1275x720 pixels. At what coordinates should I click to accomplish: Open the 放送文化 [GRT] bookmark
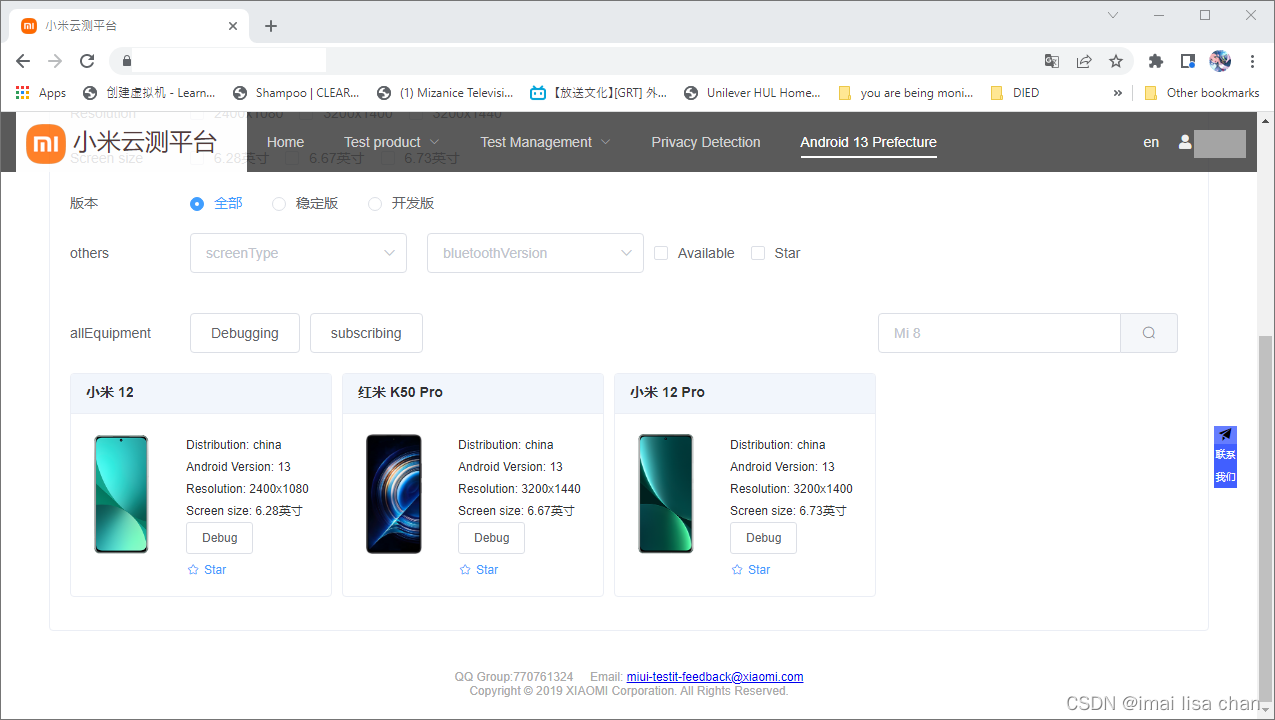point(598,93)
